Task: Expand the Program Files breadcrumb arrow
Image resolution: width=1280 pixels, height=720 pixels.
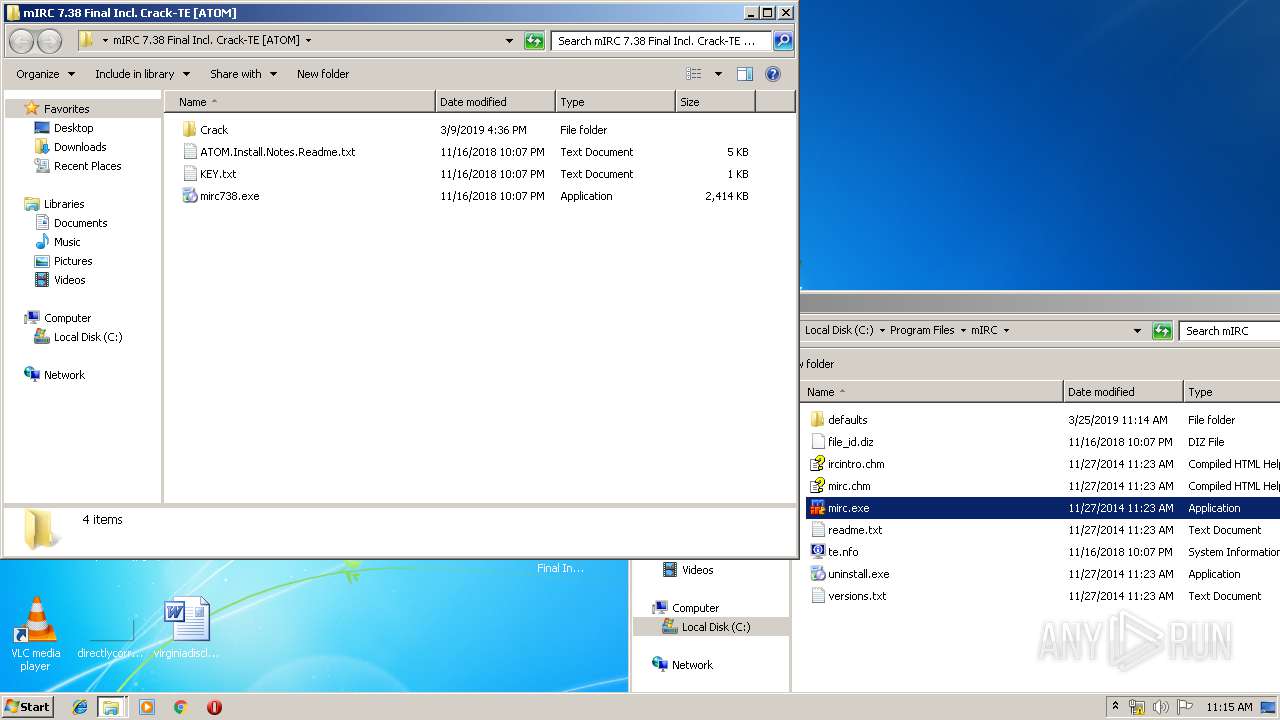Action: click(x=963, y=331)
